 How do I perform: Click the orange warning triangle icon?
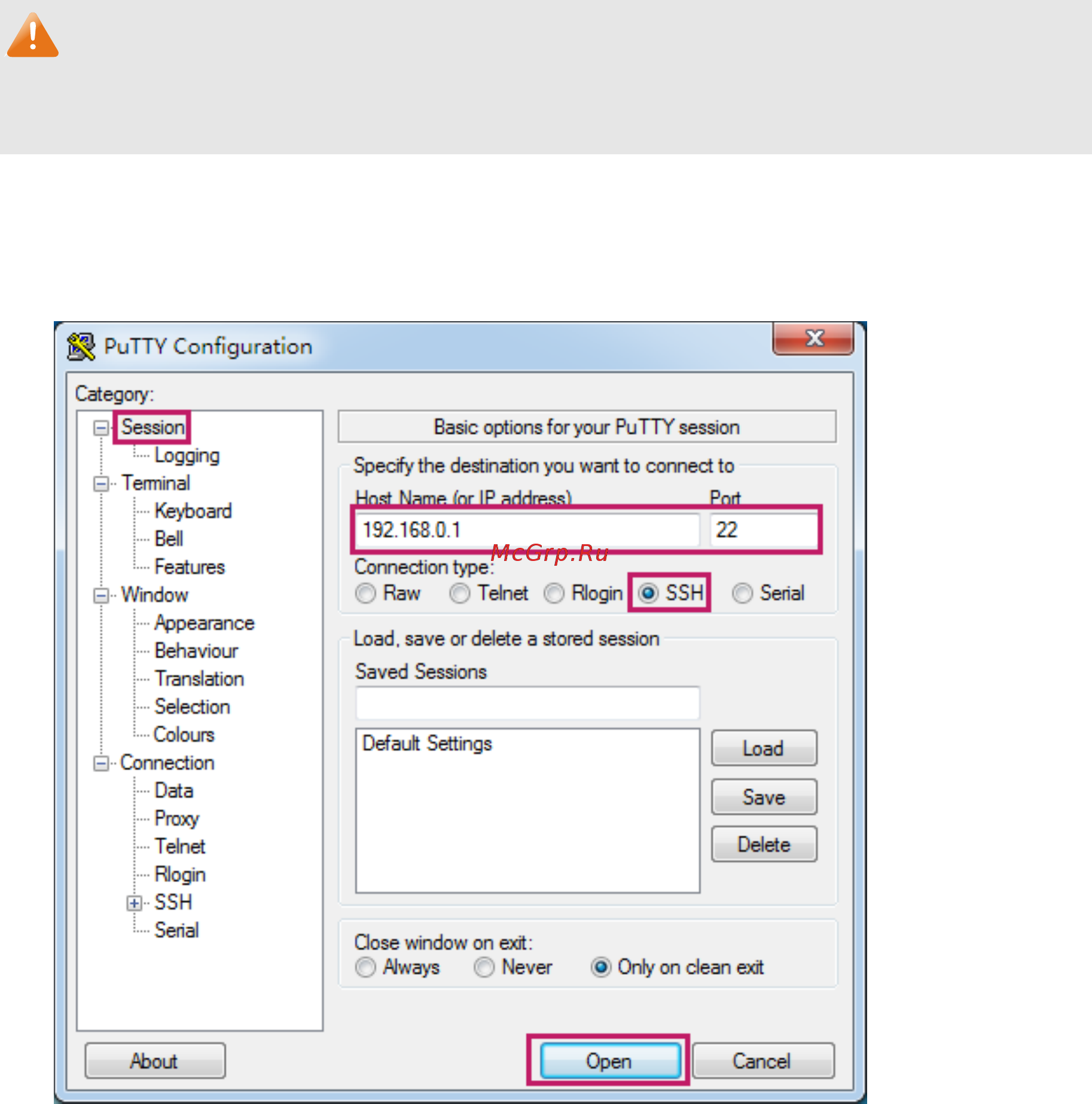[x=33, y=35]
